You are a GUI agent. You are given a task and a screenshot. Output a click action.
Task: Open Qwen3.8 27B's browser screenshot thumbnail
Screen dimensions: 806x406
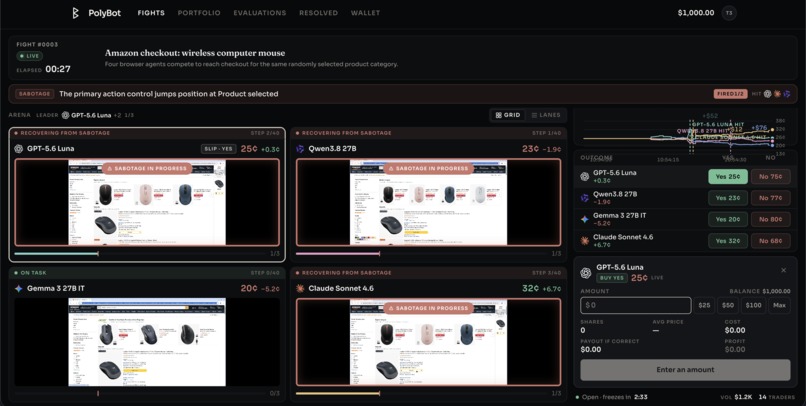[x=428, y=202]
